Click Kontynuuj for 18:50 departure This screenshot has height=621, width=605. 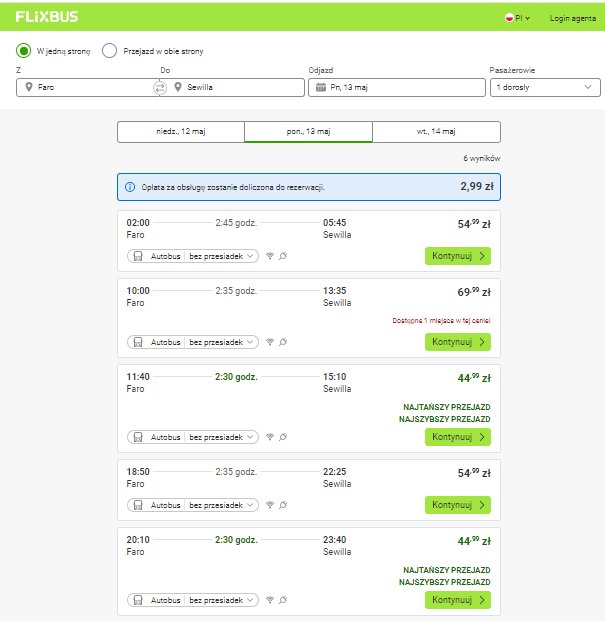coord(458,505)
